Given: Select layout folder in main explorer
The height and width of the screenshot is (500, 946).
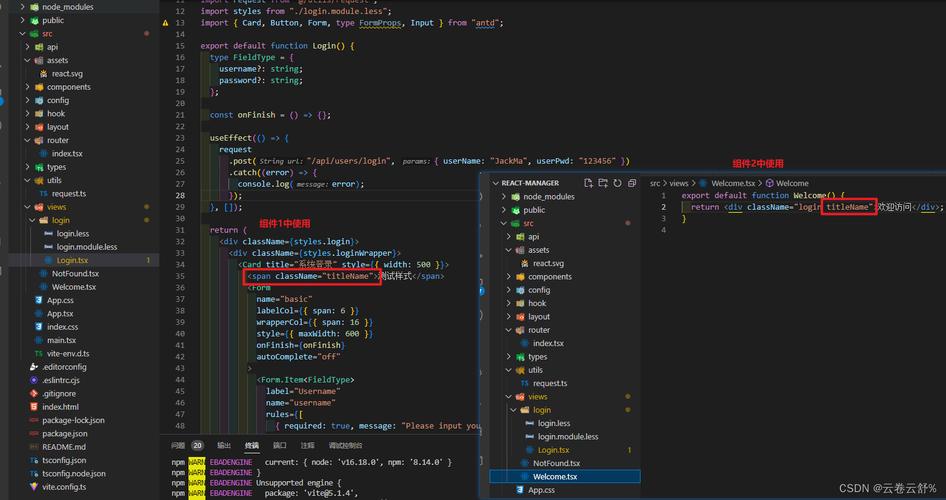Looking at the screenshot, I should (58, 127).
